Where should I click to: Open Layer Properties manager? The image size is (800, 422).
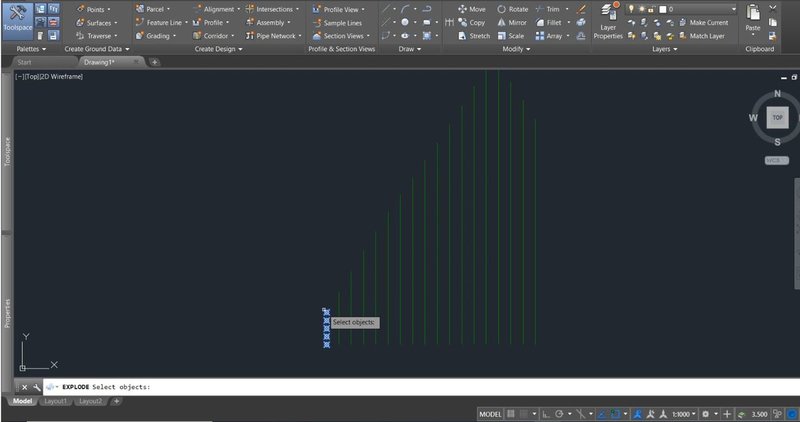[x=608, y=21]
